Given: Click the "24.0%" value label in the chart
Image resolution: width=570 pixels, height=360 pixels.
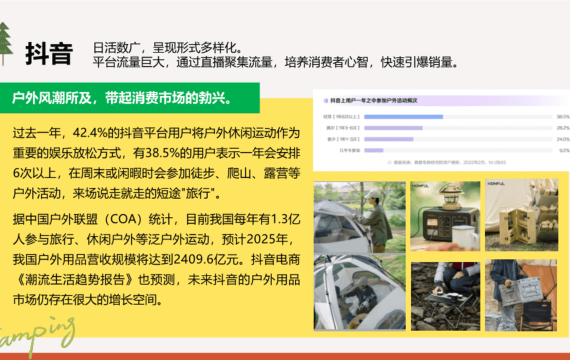Looking at the screenshot, I should coord(563,139).
